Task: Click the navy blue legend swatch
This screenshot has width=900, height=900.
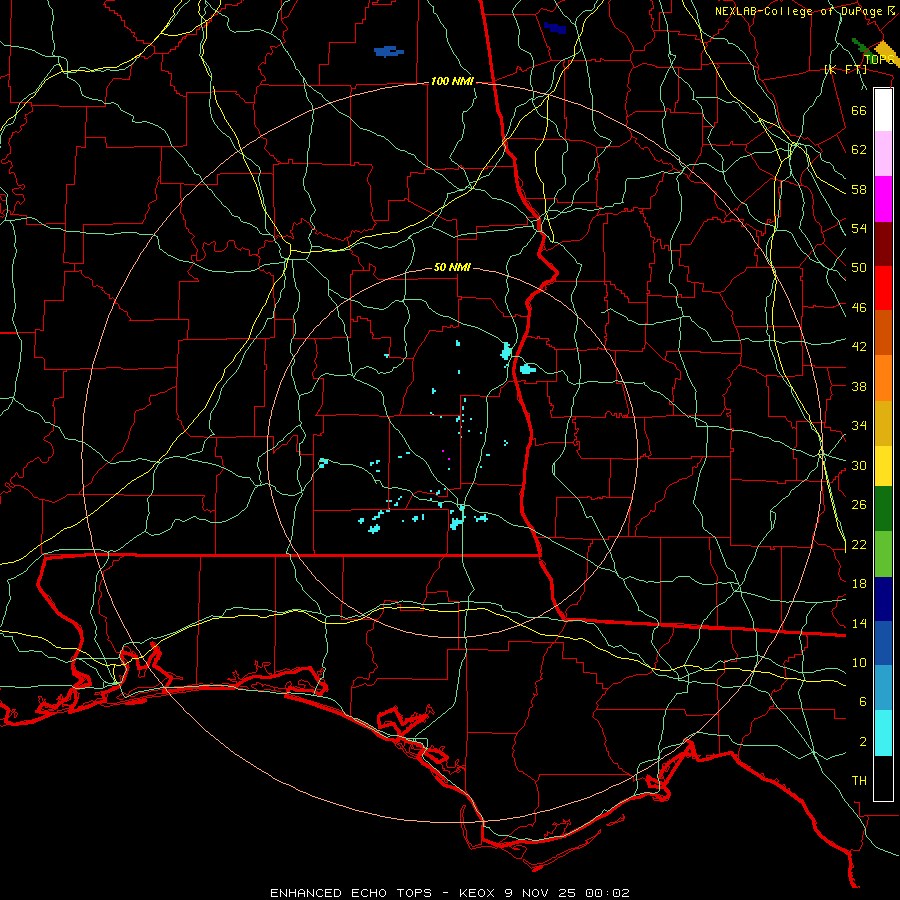Action: point(883,599)
